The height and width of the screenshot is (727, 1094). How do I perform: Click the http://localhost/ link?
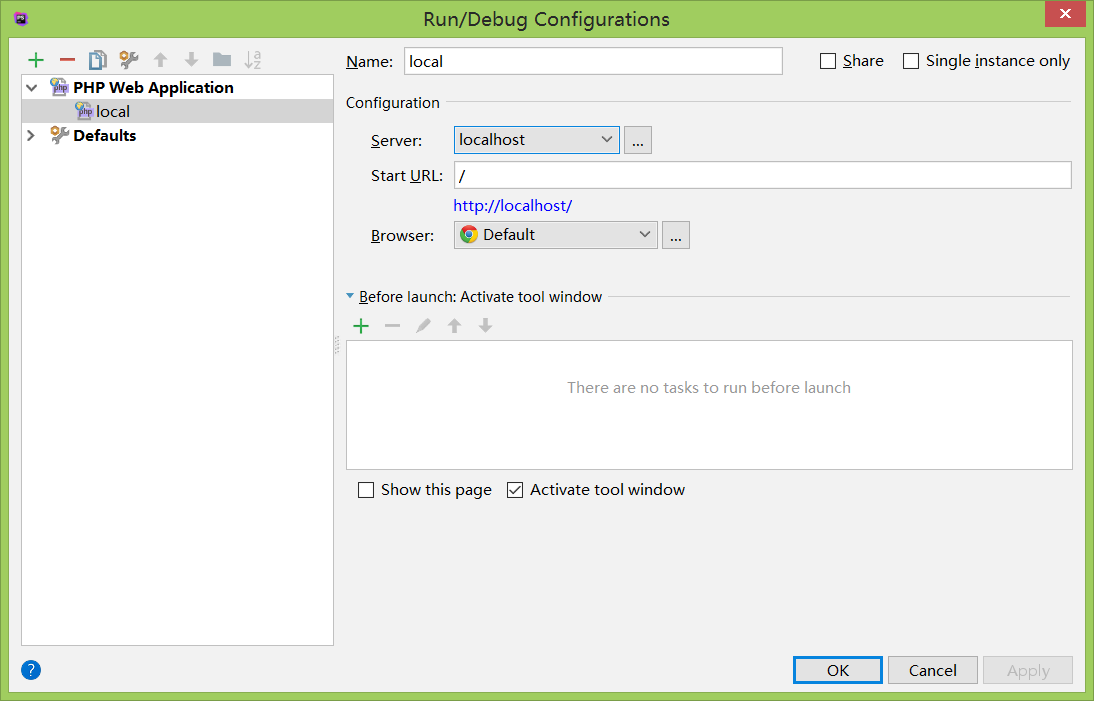(512, 206)
